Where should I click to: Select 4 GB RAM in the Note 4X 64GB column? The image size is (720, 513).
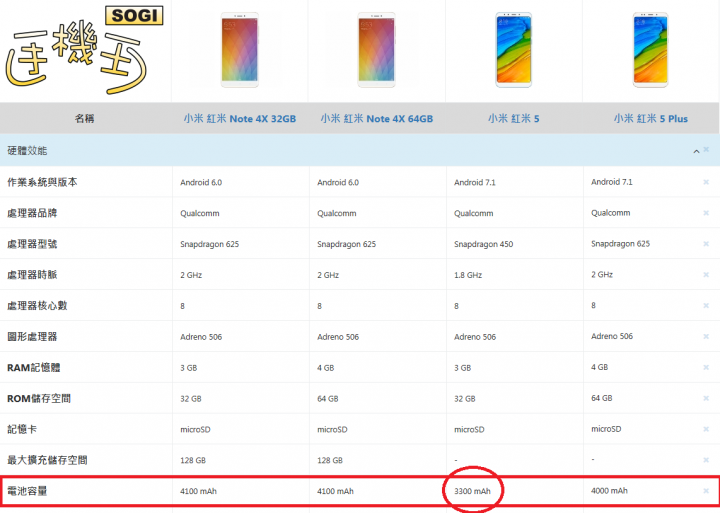[326, 367]
